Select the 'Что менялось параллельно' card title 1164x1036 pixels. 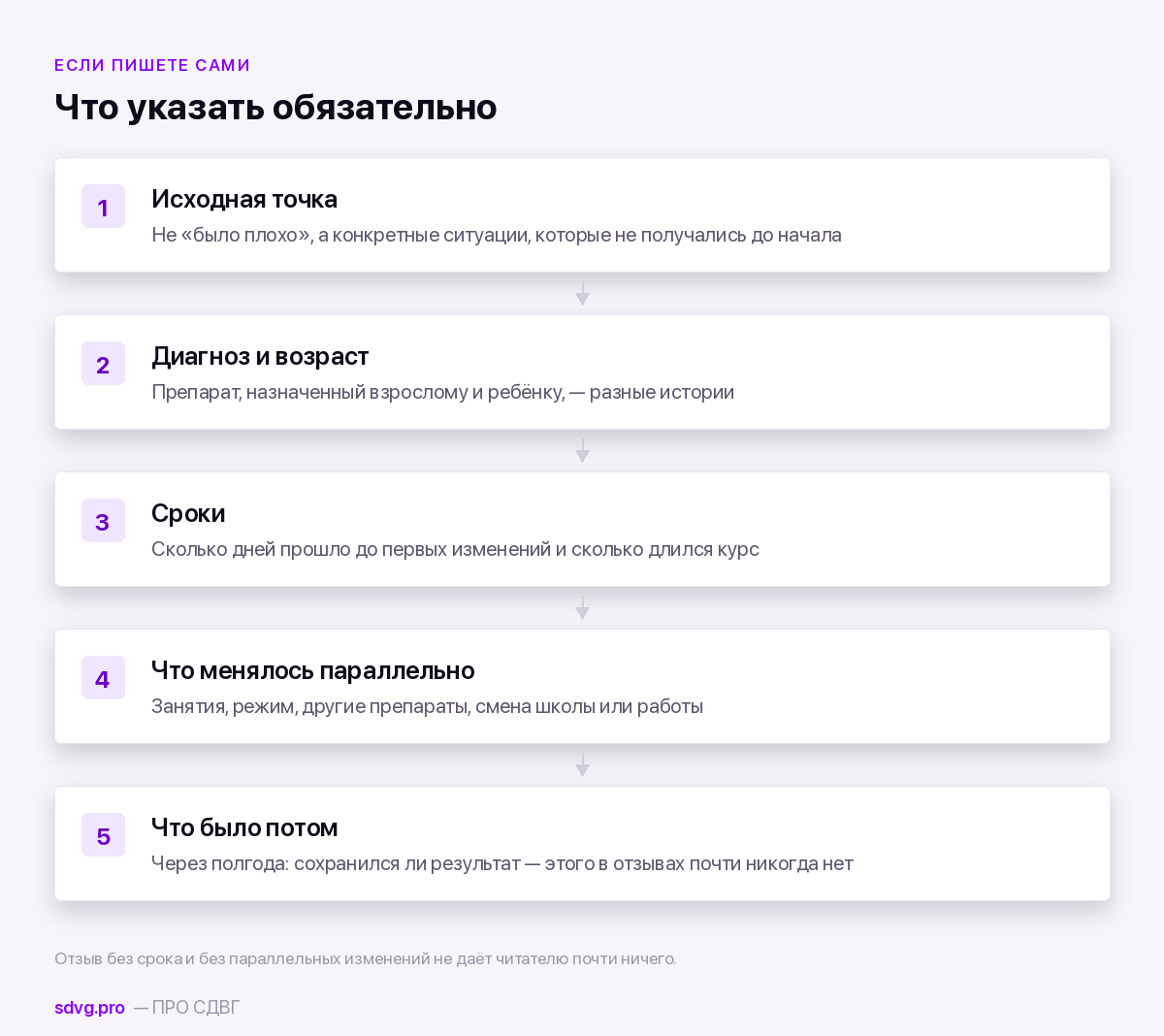click(x=313, y=670)
